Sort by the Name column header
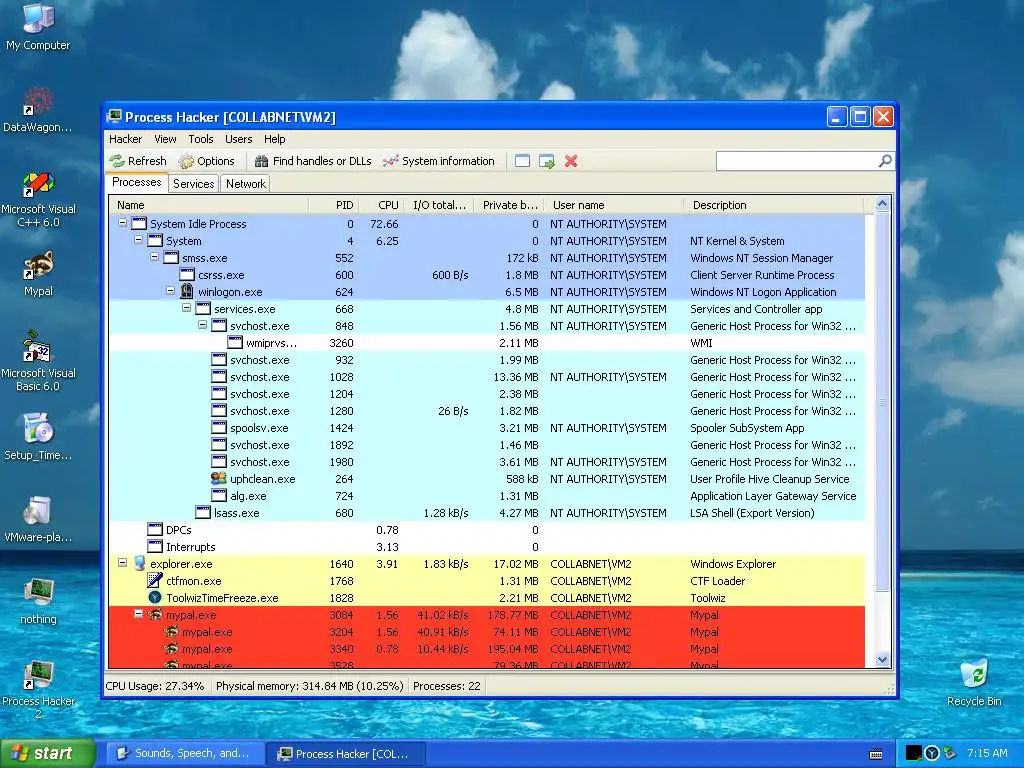Image resolution: width=1024 pixels, height=768 pixels. [x=208, y=205]
